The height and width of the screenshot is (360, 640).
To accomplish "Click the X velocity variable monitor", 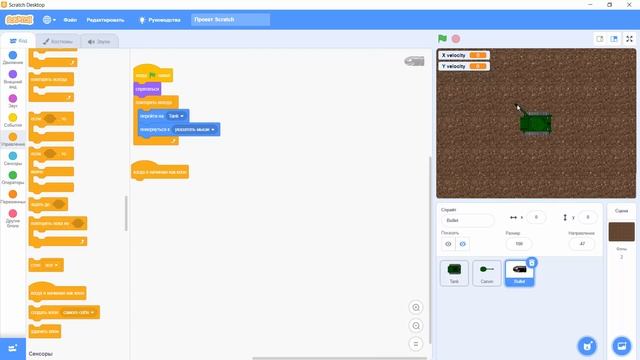I will coord(464,55).
